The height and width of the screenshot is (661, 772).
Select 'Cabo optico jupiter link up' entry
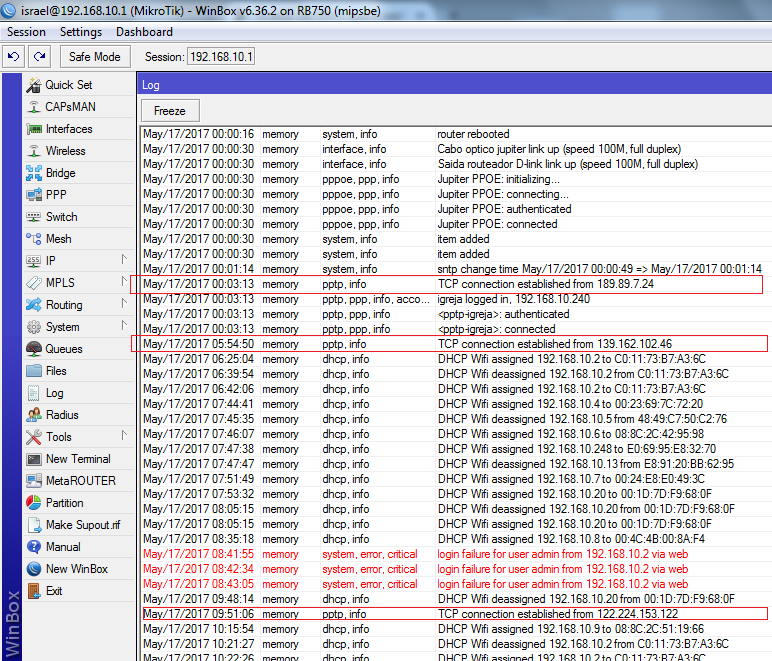tap(456, 149)
